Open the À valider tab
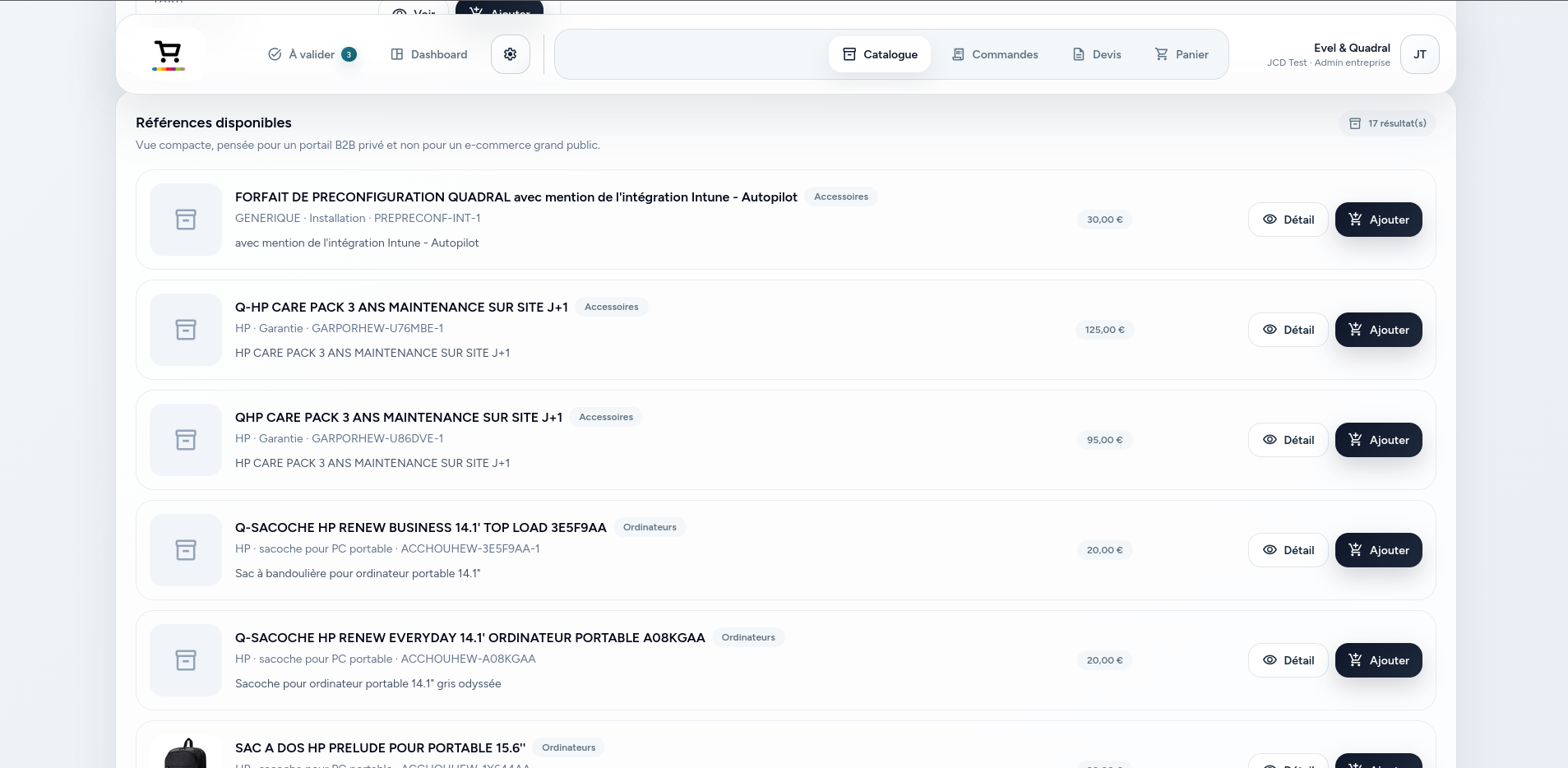 312,54
